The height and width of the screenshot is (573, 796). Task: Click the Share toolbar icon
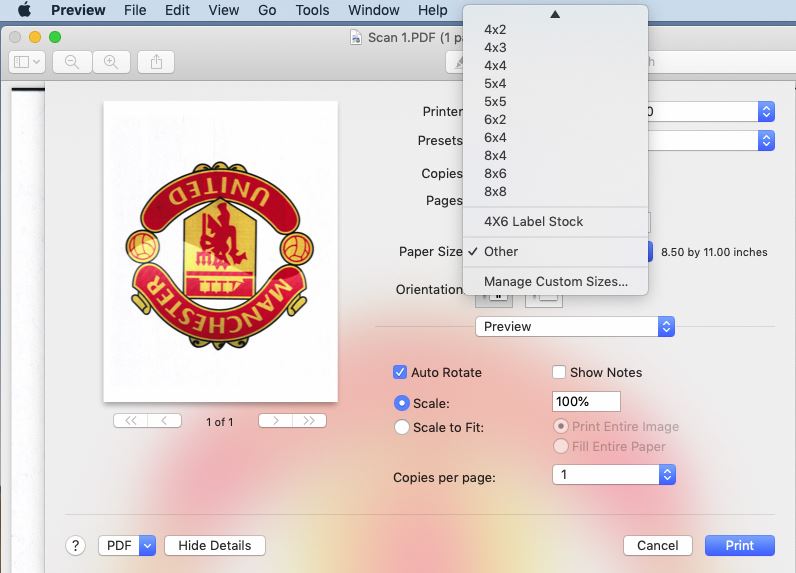[156, 62]
